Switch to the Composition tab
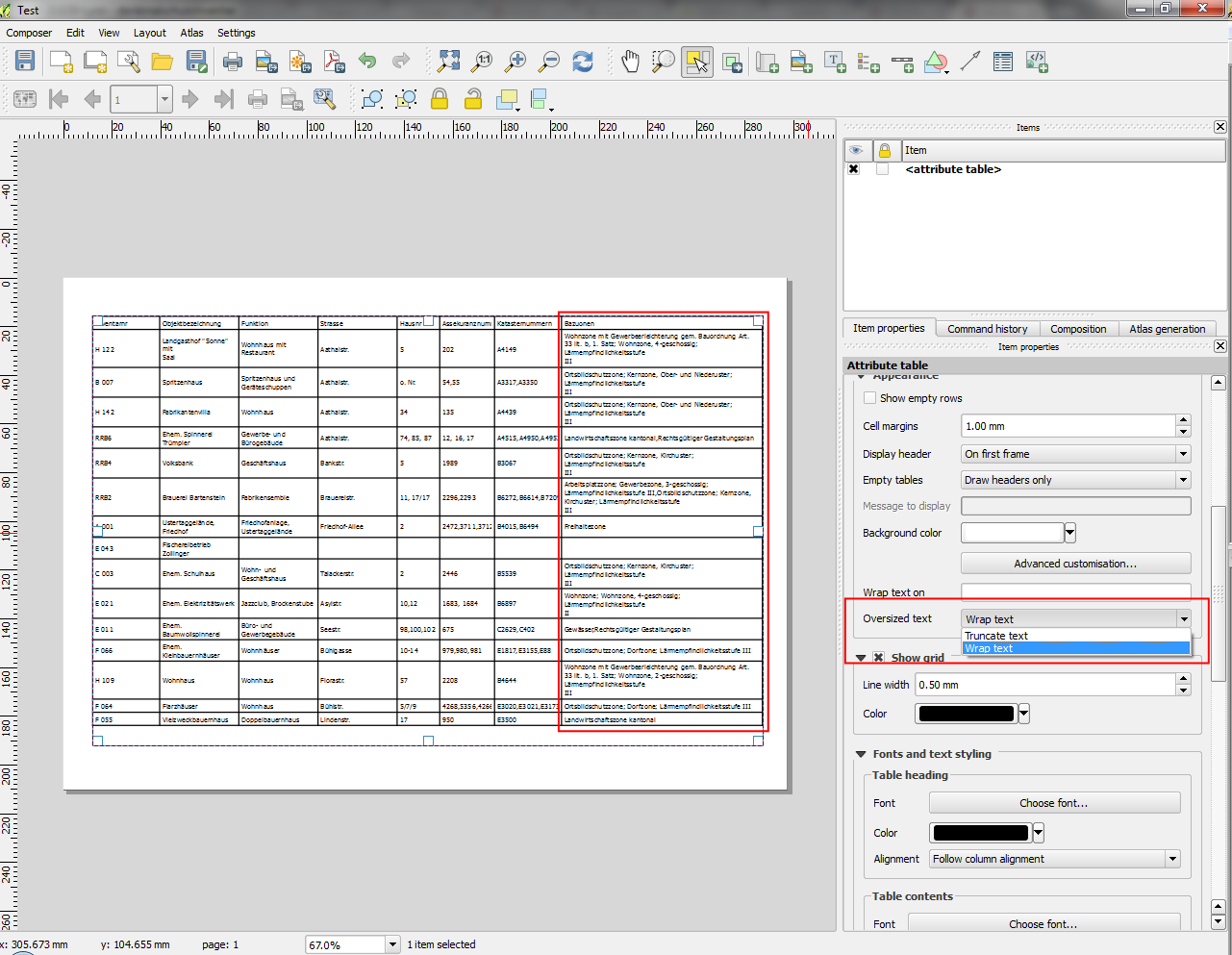 click(x=1077, y=329)
